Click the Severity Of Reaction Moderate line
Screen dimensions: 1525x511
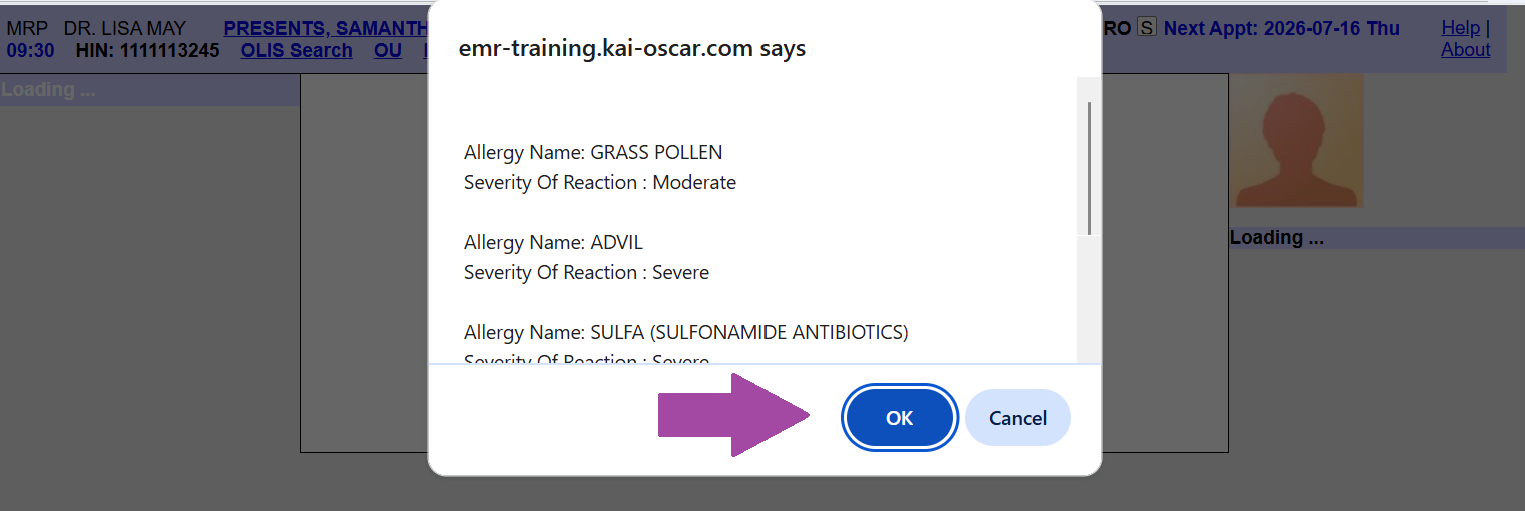coord(600,183)
